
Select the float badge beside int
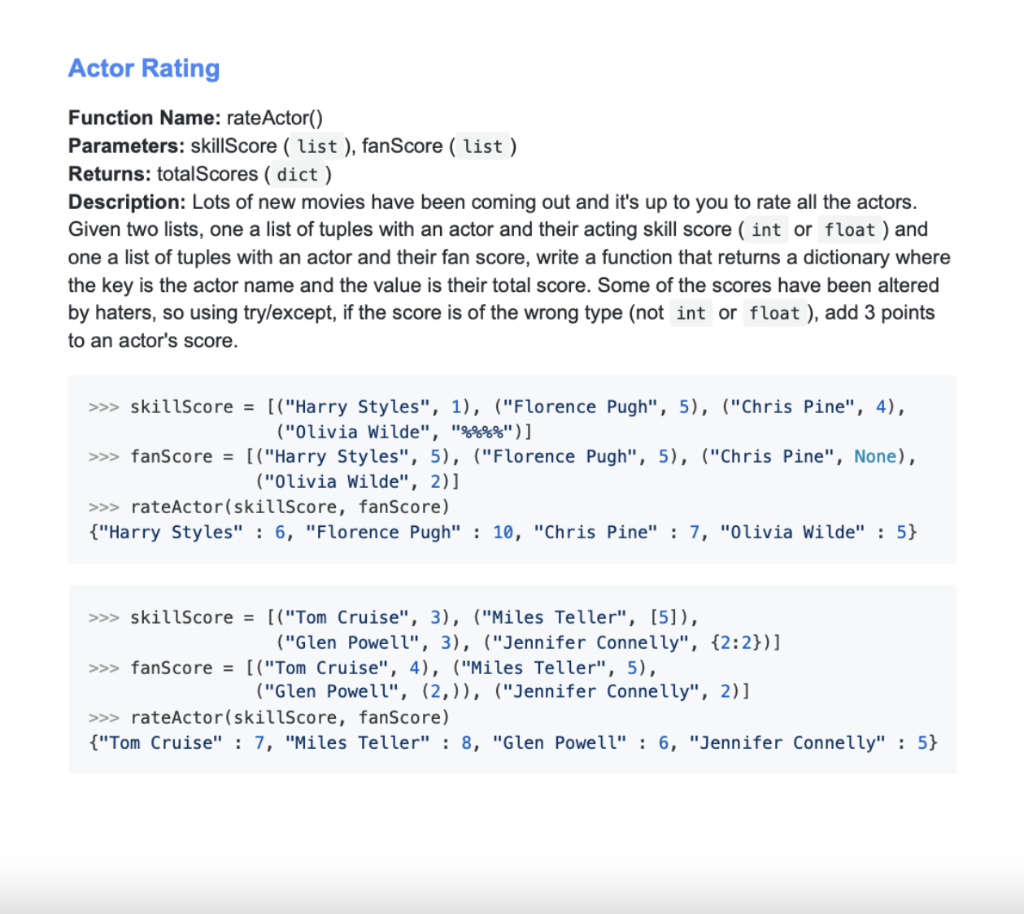pos(849,229)
